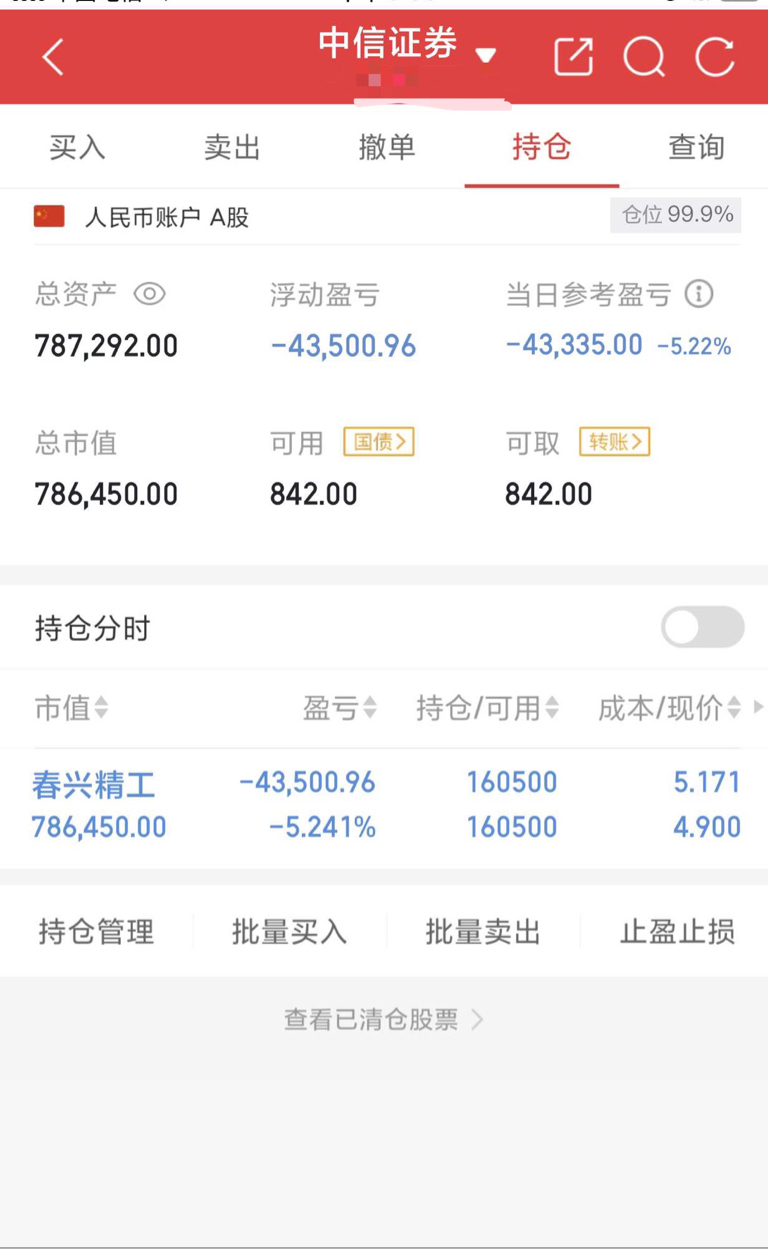Tap the back arrow icon
This screenshot has height=1249, width=768.
[x=53, y=57]
